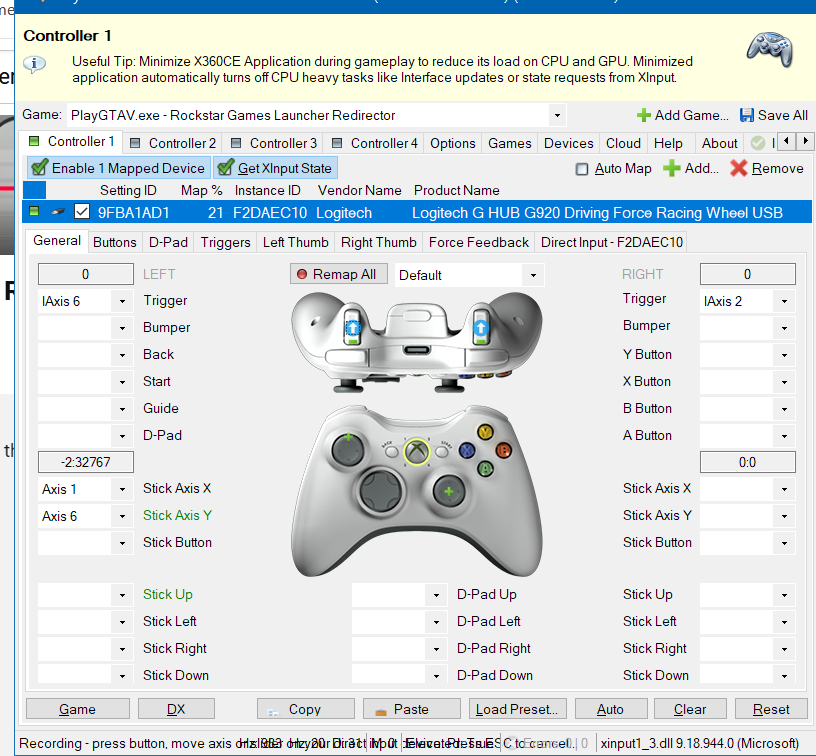Image resolution: width=816 pixels, height=756 pixels.
Task: Open the A Button mapping dropdown
Action: click(784, 436)
